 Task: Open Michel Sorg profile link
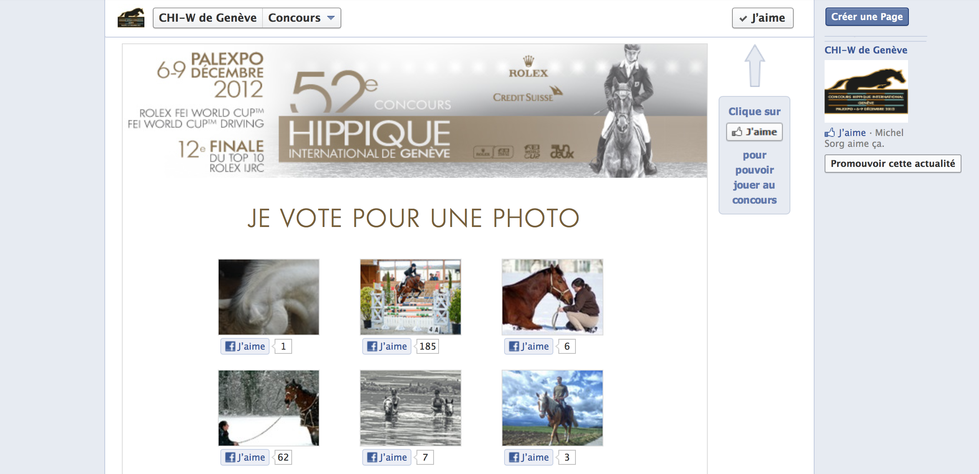(863, 138)
